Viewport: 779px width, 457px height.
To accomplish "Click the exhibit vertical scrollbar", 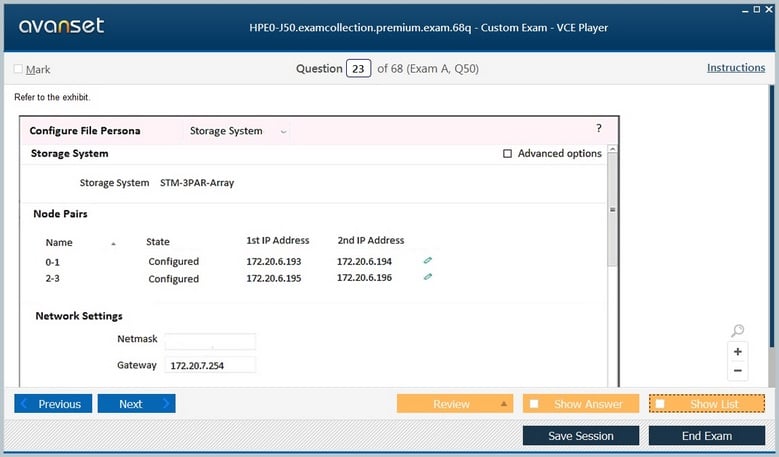I will 613,210.
